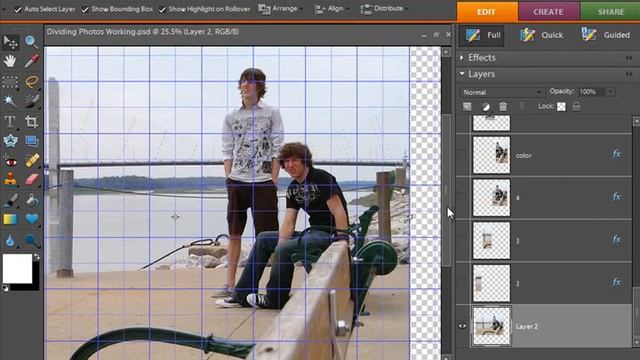Open the Effects panel double-arrow menu

pyautogui.click(x=629, y=58)
